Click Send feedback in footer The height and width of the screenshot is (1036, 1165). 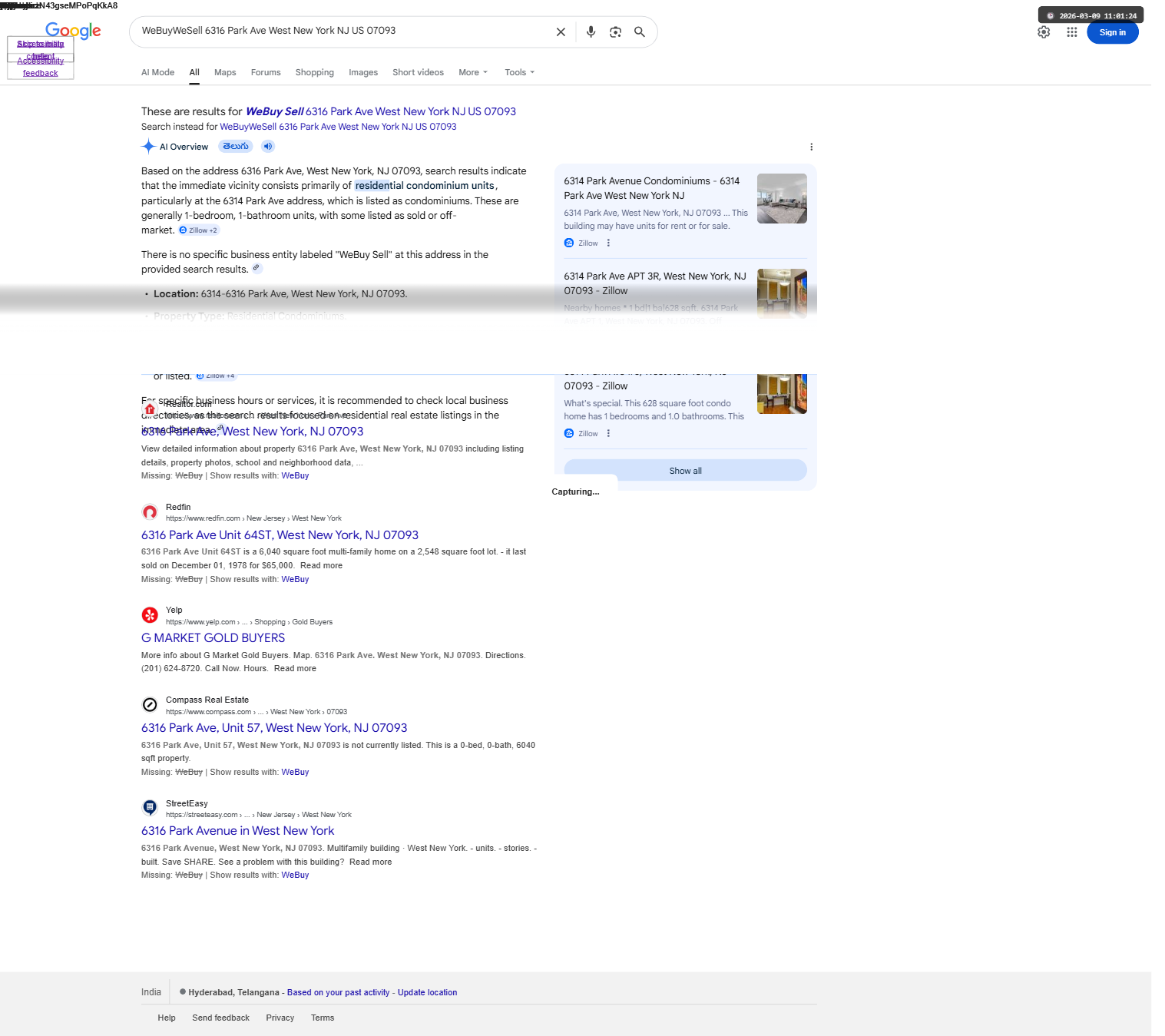pyautogui.click(x=220, y=1018)
